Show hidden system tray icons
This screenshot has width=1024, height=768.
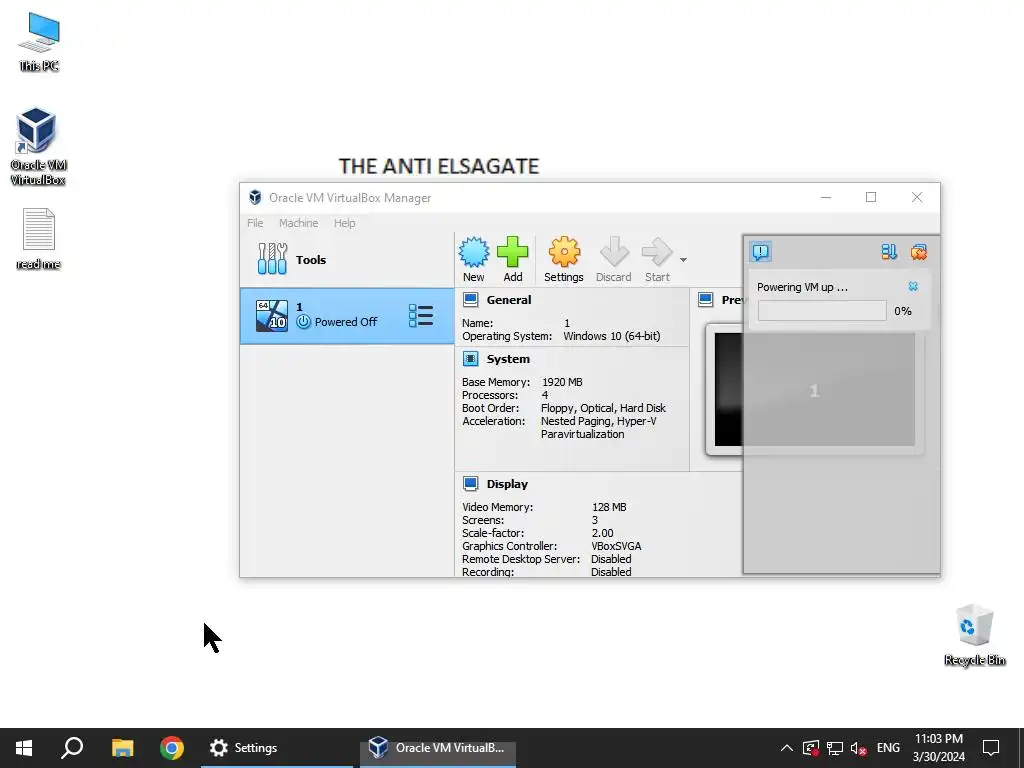point(787,748)
